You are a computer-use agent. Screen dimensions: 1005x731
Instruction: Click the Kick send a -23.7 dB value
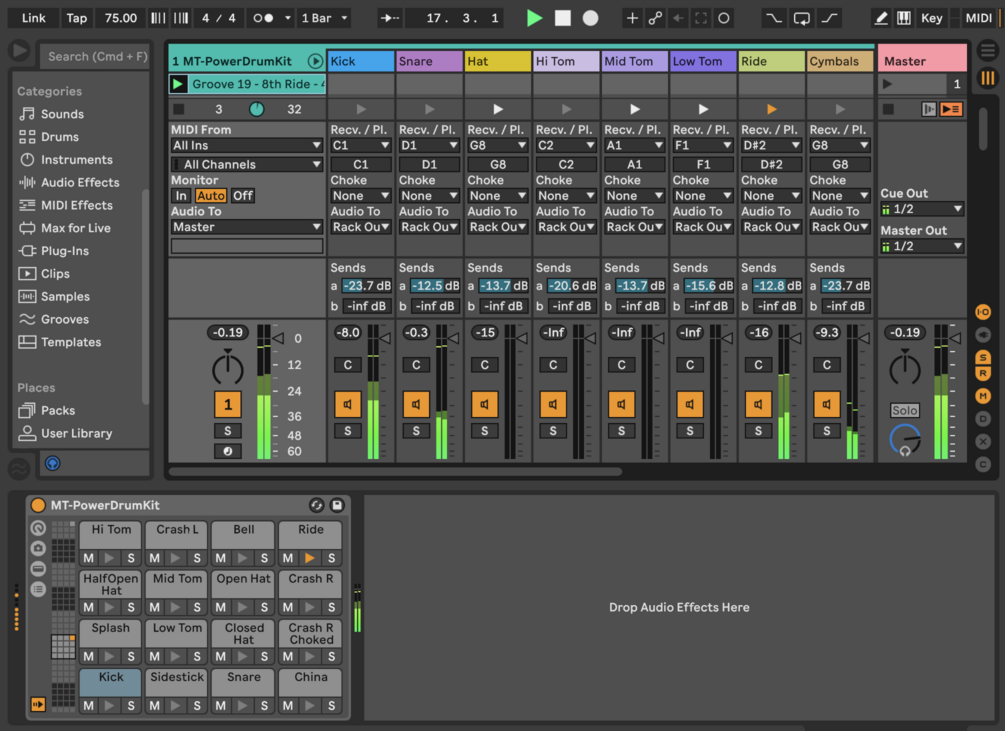(367, 286)
